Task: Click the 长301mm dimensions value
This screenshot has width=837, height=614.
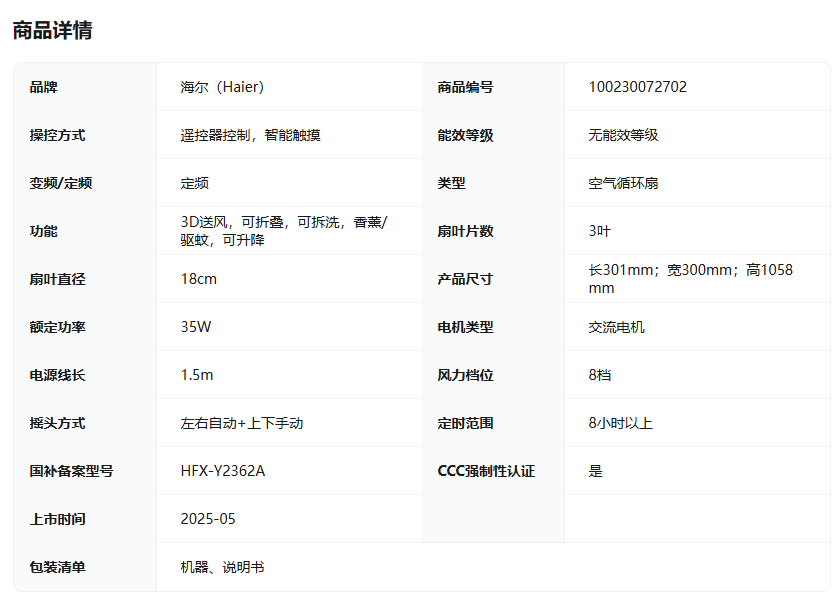Action: (691, 279)
